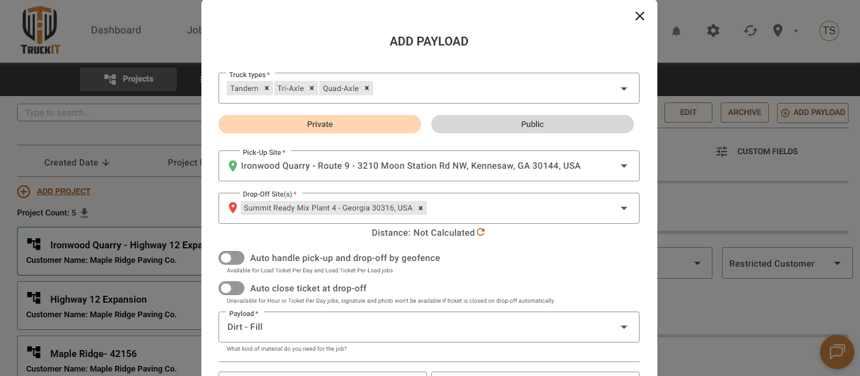Open the Pick-Up Site dropdown

624,166
